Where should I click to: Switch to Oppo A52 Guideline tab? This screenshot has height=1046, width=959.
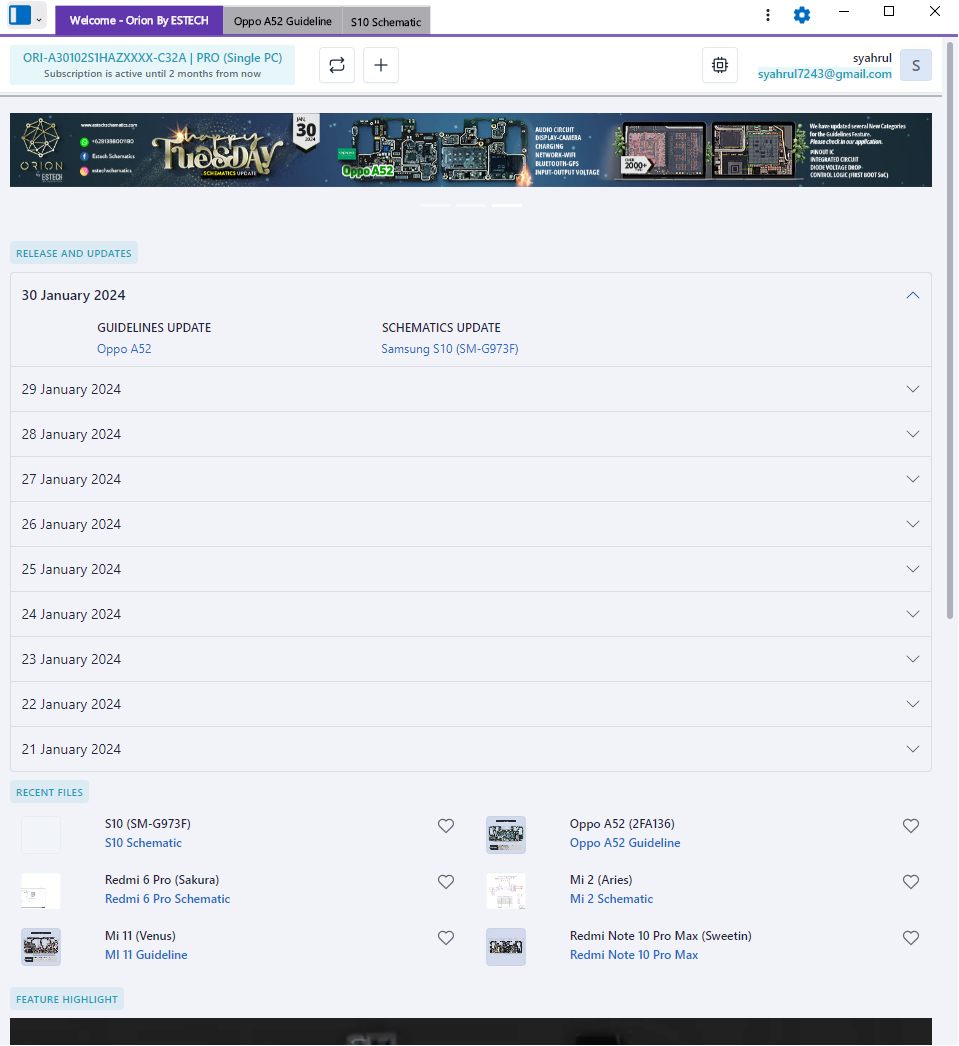pos(282,21)
